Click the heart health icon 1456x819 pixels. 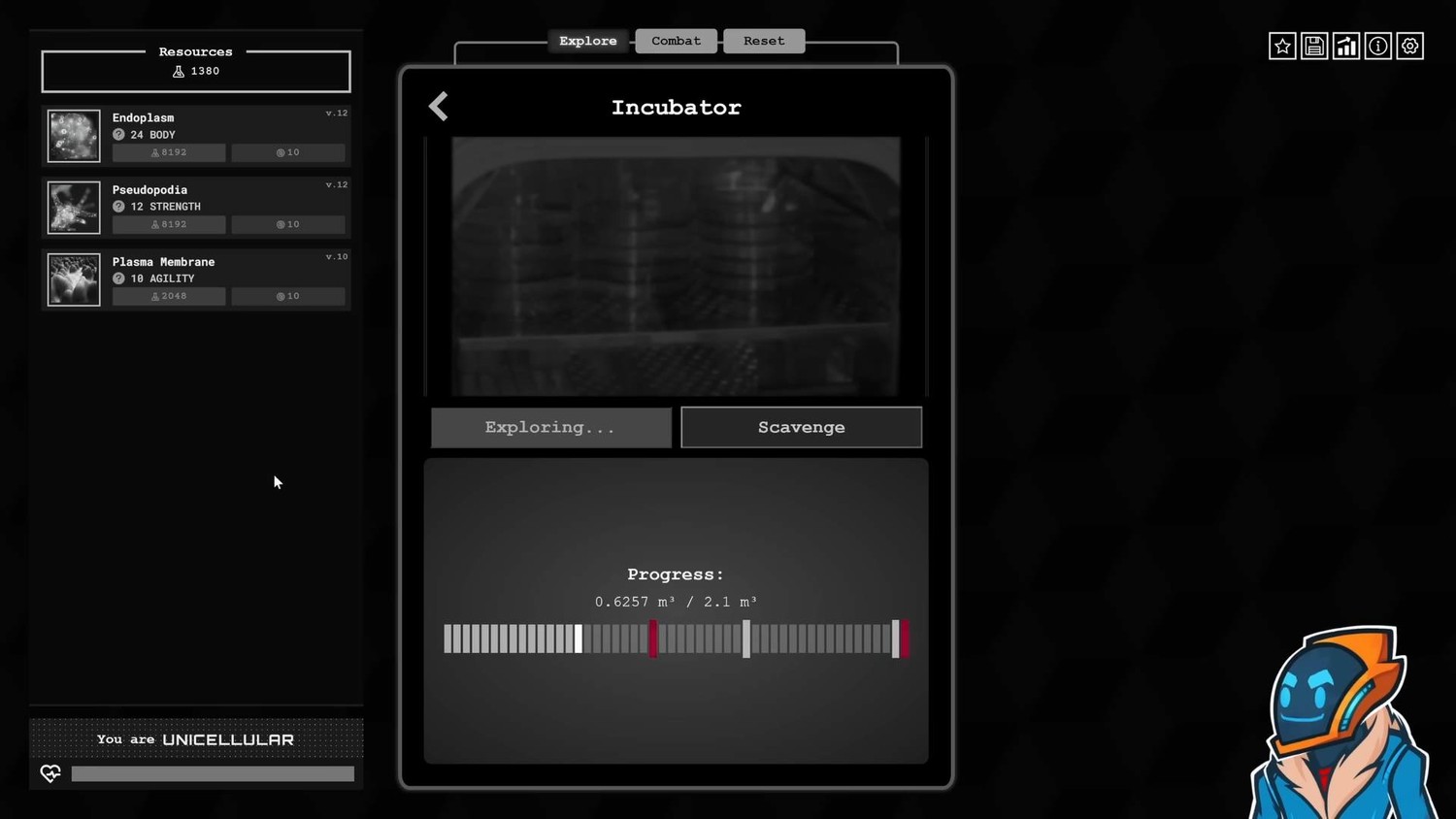[x=50, y=773]
